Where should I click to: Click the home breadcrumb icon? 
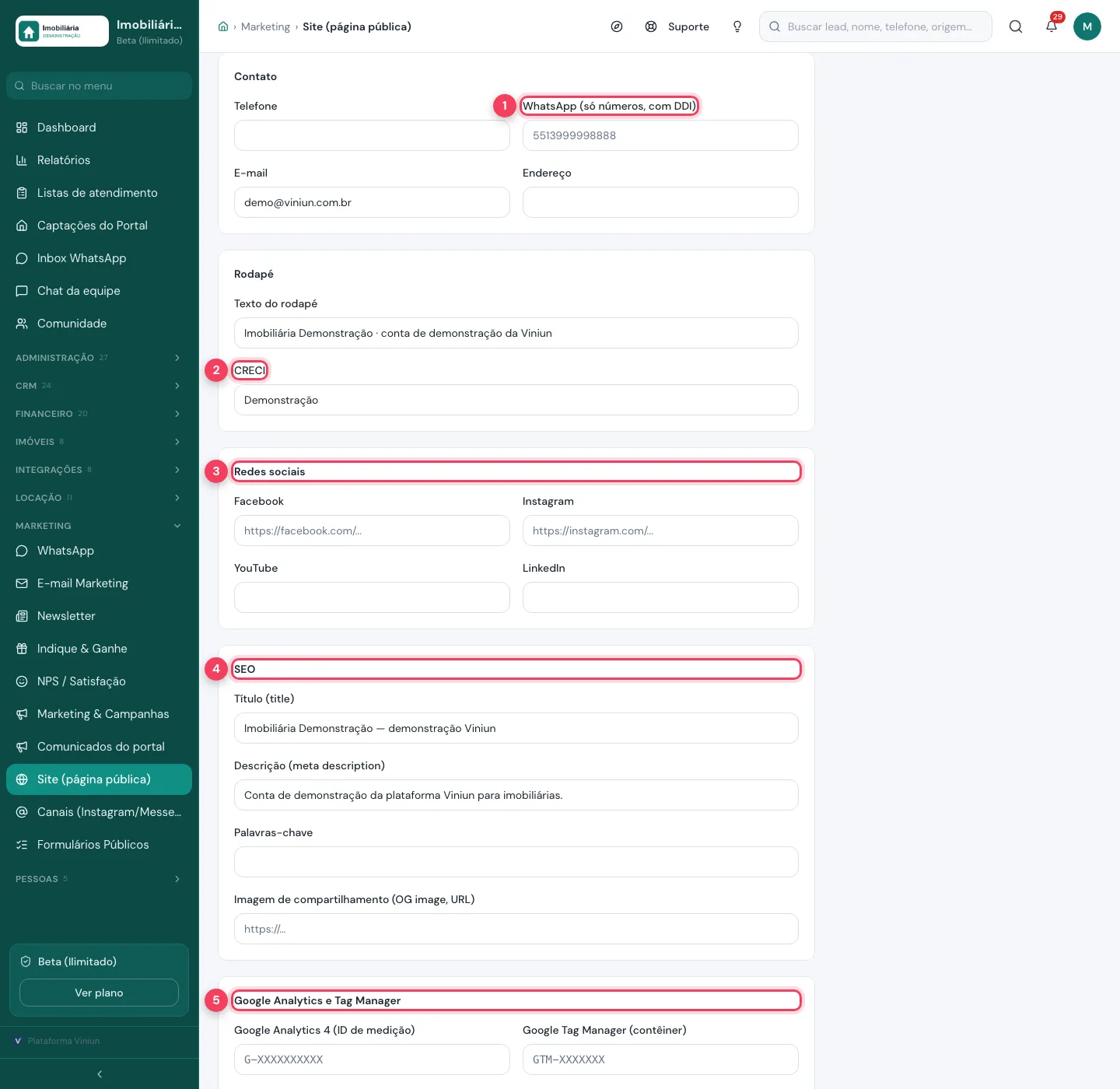(x=223, y=26)
